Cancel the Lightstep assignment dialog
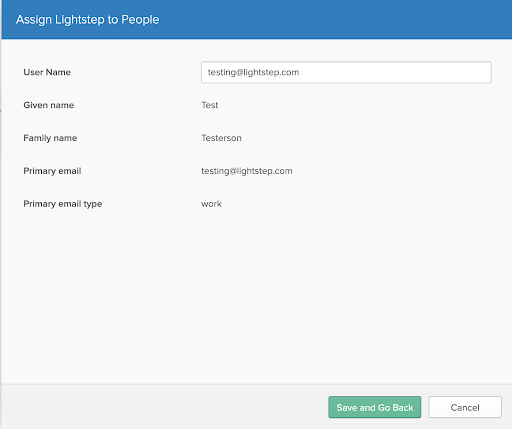The width and height of the screenshot is (512, 429). [x=465, y=407]
